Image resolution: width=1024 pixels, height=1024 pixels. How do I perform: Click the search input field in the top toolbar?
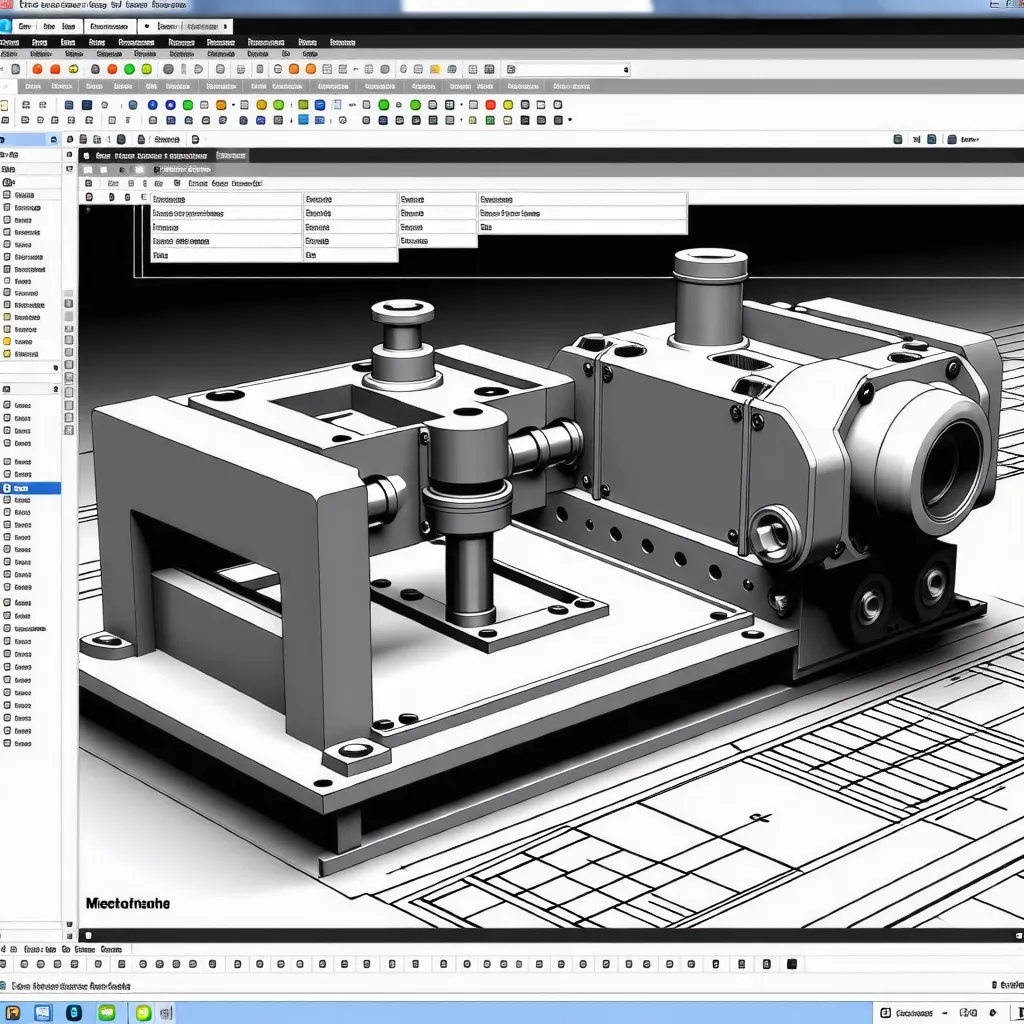point(568,69)
